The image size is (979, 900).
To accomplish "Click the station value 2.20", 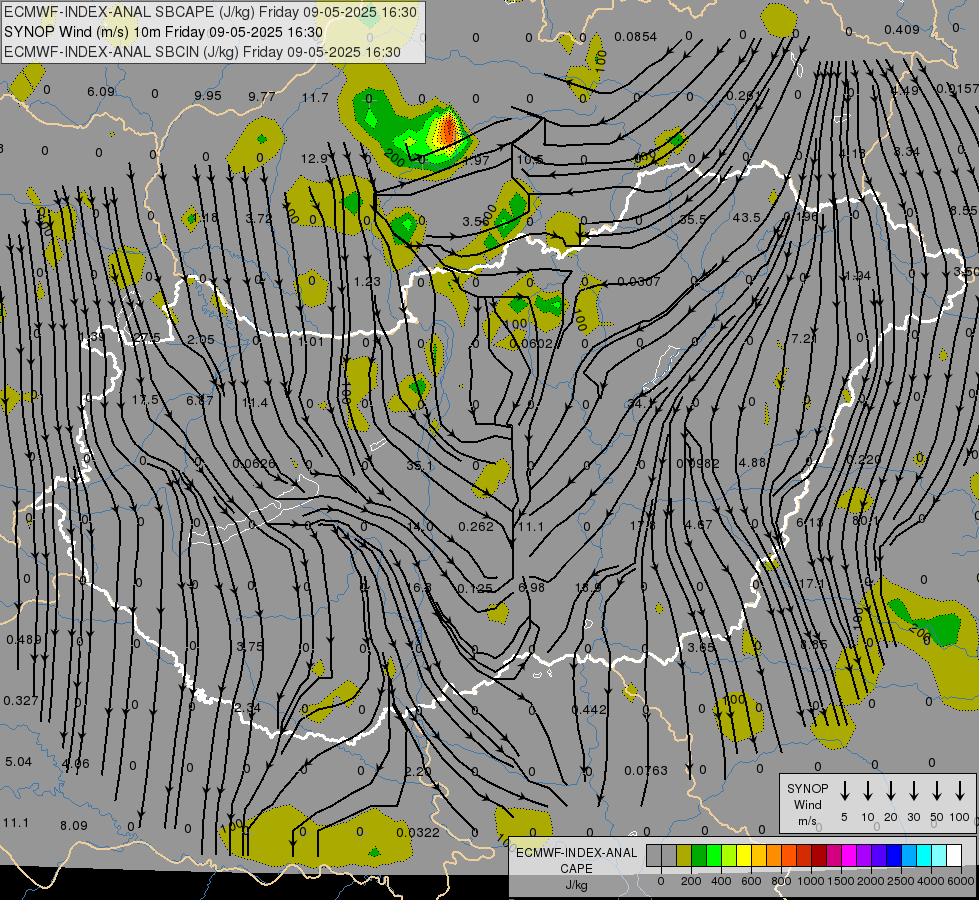I will tap(418, 772).
